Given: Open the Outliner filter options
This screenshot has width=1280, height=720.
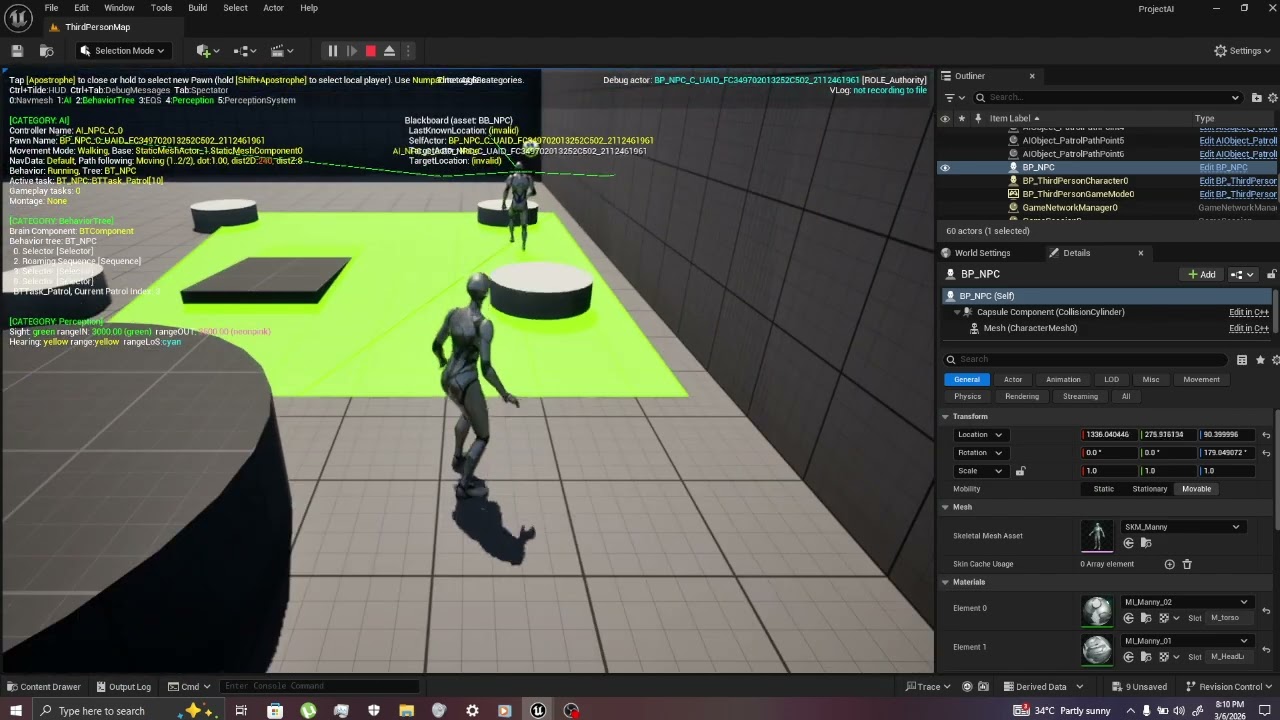Looking at the screenshot, I should pyautogui.click(x=954, y=97).
